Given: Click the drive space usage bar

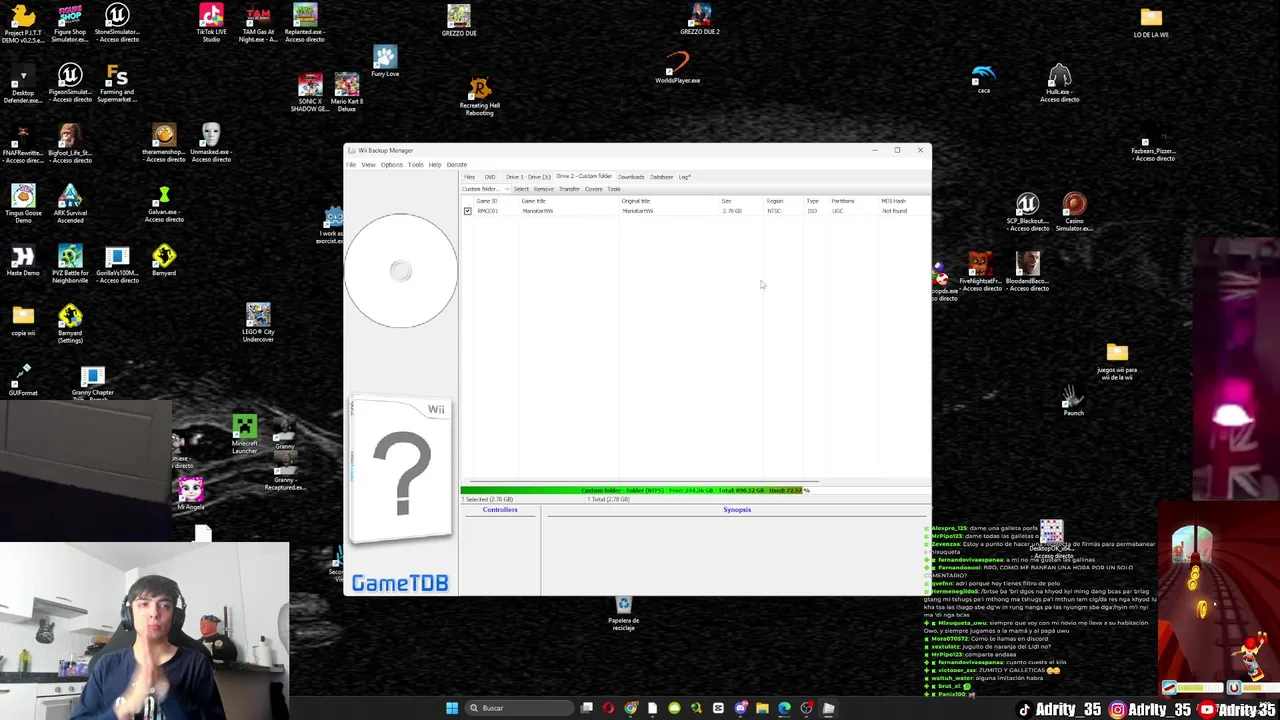Looking at the screenshot, I should [695, 490].
